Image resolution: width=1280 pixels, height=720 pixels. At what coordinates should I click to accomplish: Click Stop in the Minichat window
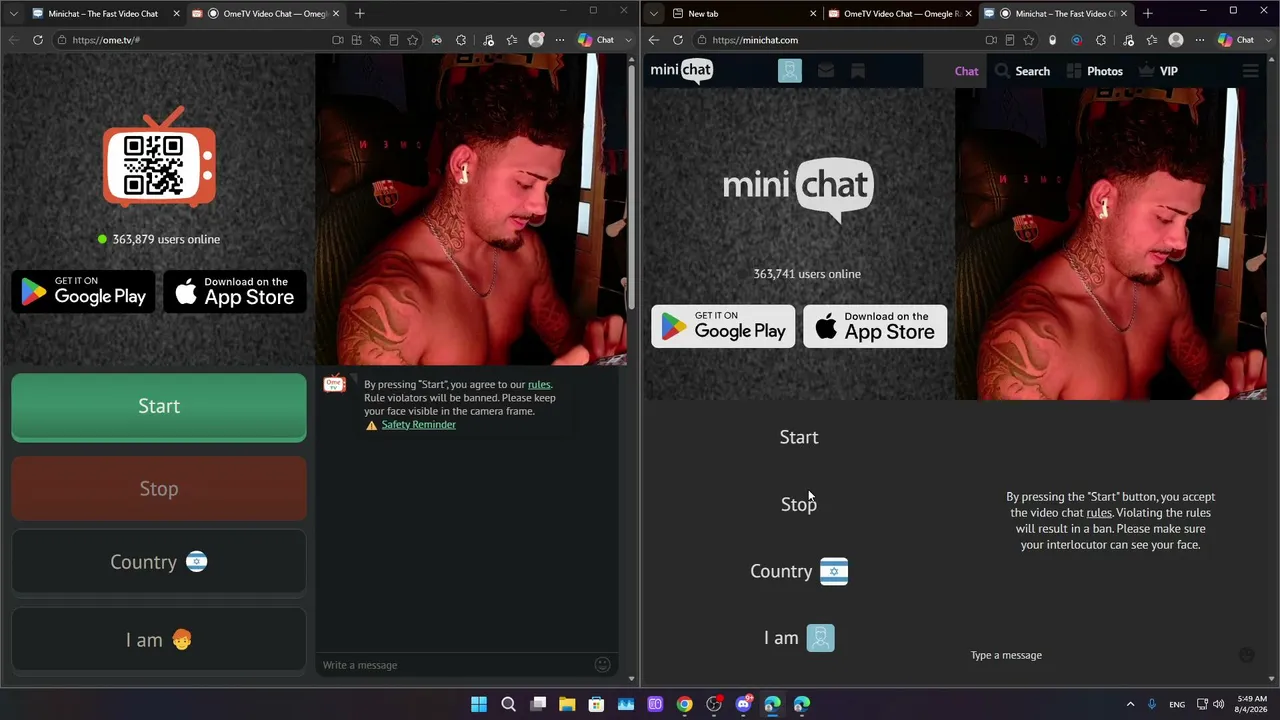(x=799, y=504)
